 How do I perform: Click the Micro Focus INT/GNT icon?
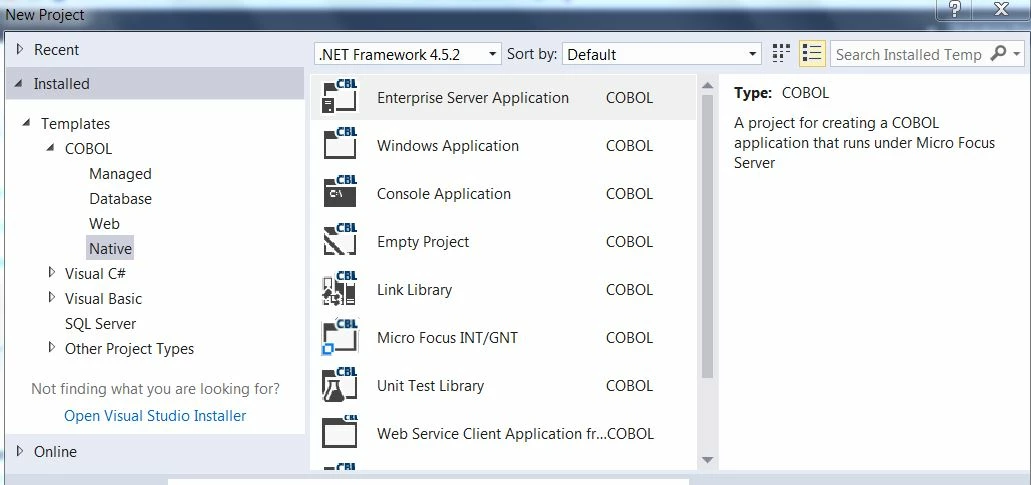coord(339,336)
